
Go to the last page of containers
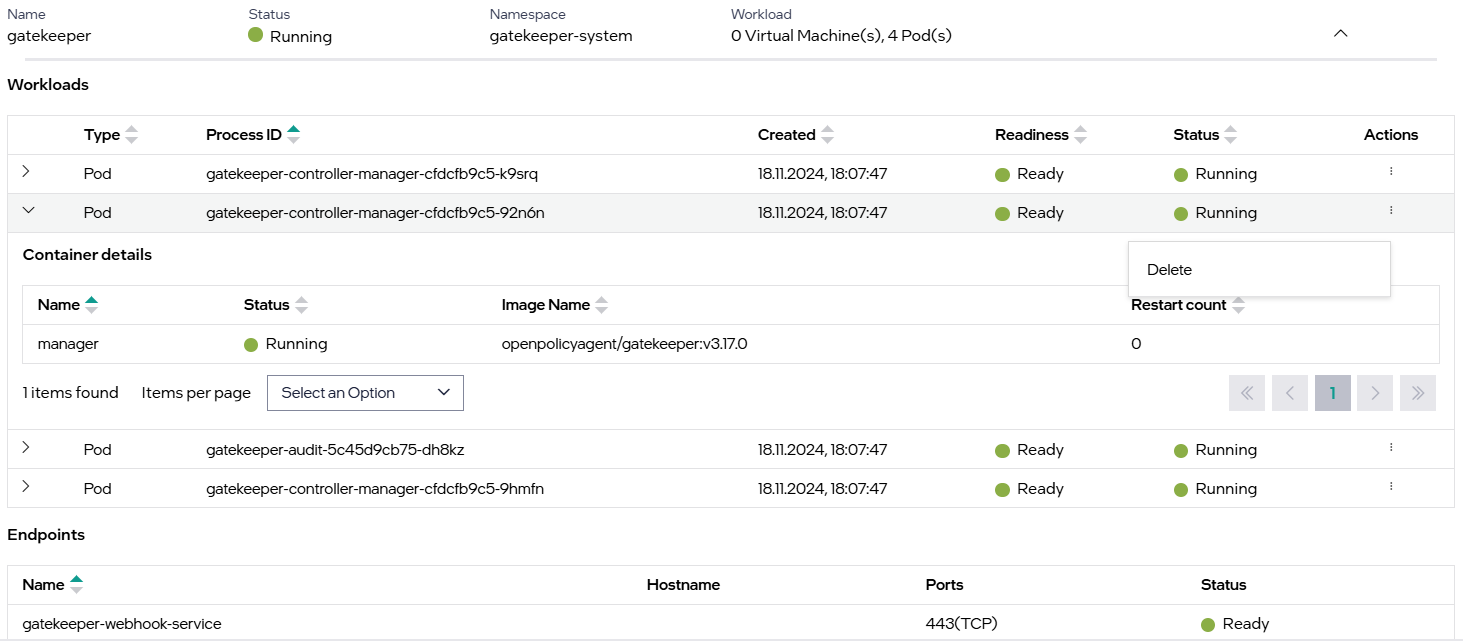click(1418, 393)
